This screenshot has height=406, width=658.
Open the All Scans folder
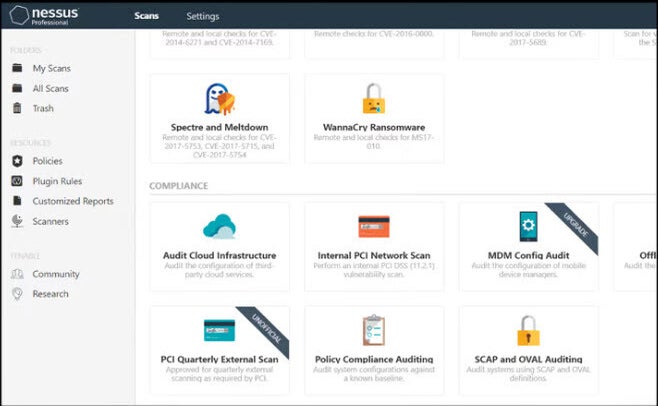pos(50,88)
